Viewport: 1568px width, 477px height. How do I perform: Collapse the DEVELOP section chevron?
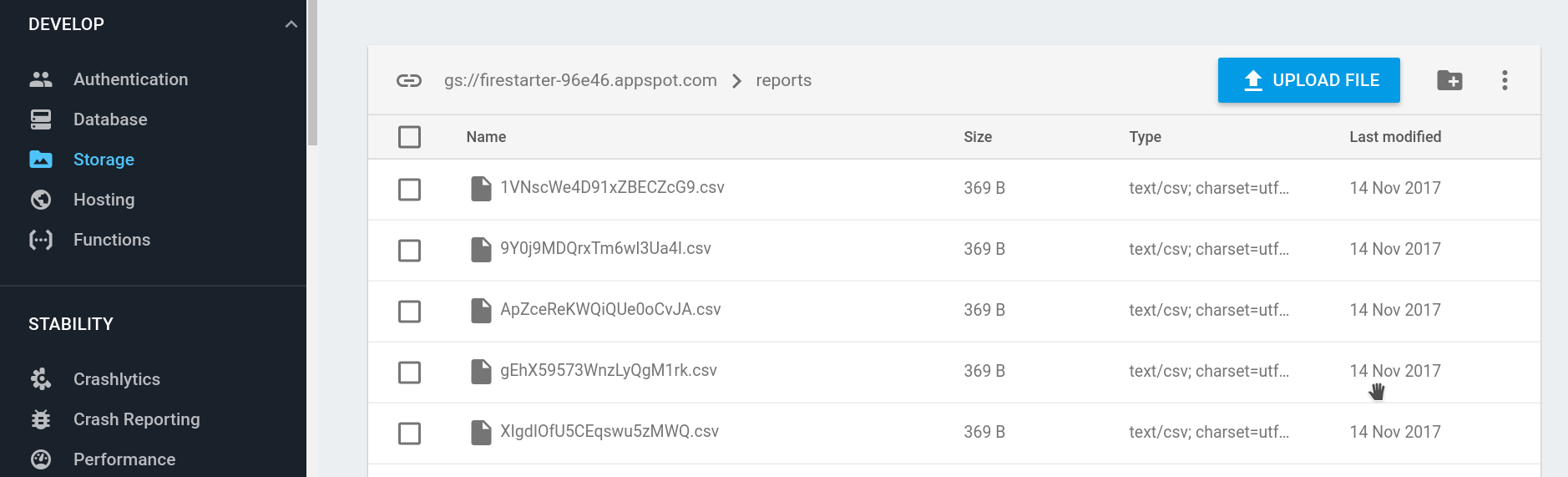tap(291, 24)
